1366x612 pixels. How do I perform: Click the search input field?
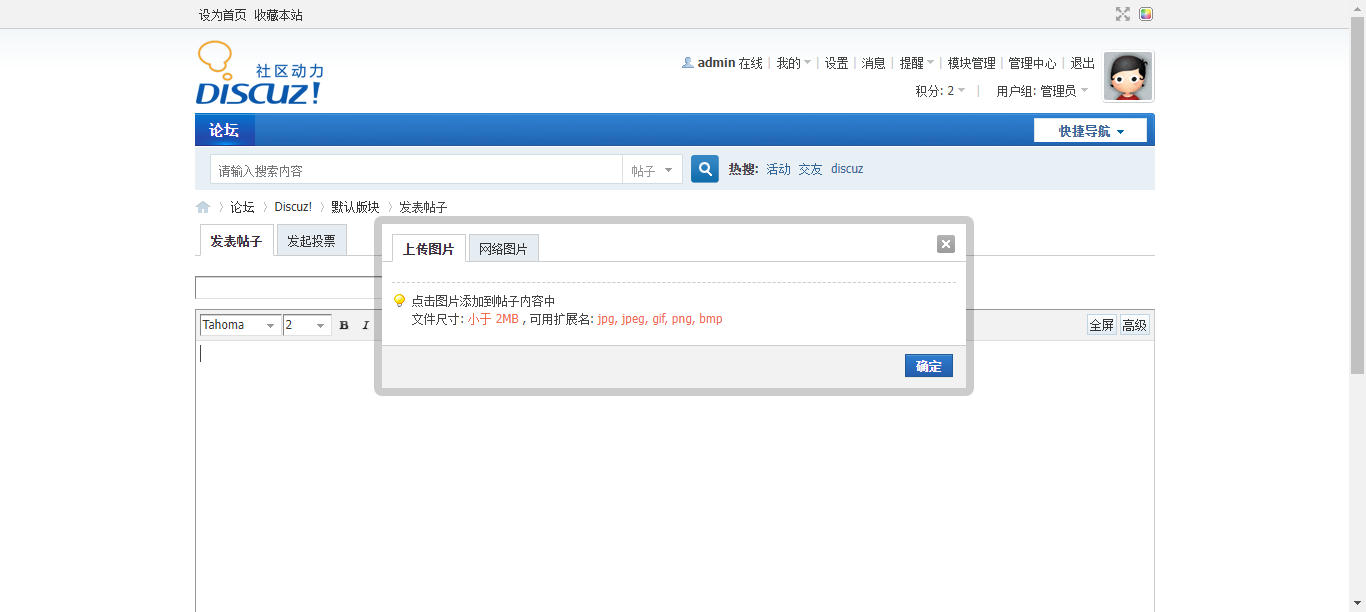point(415,170)
